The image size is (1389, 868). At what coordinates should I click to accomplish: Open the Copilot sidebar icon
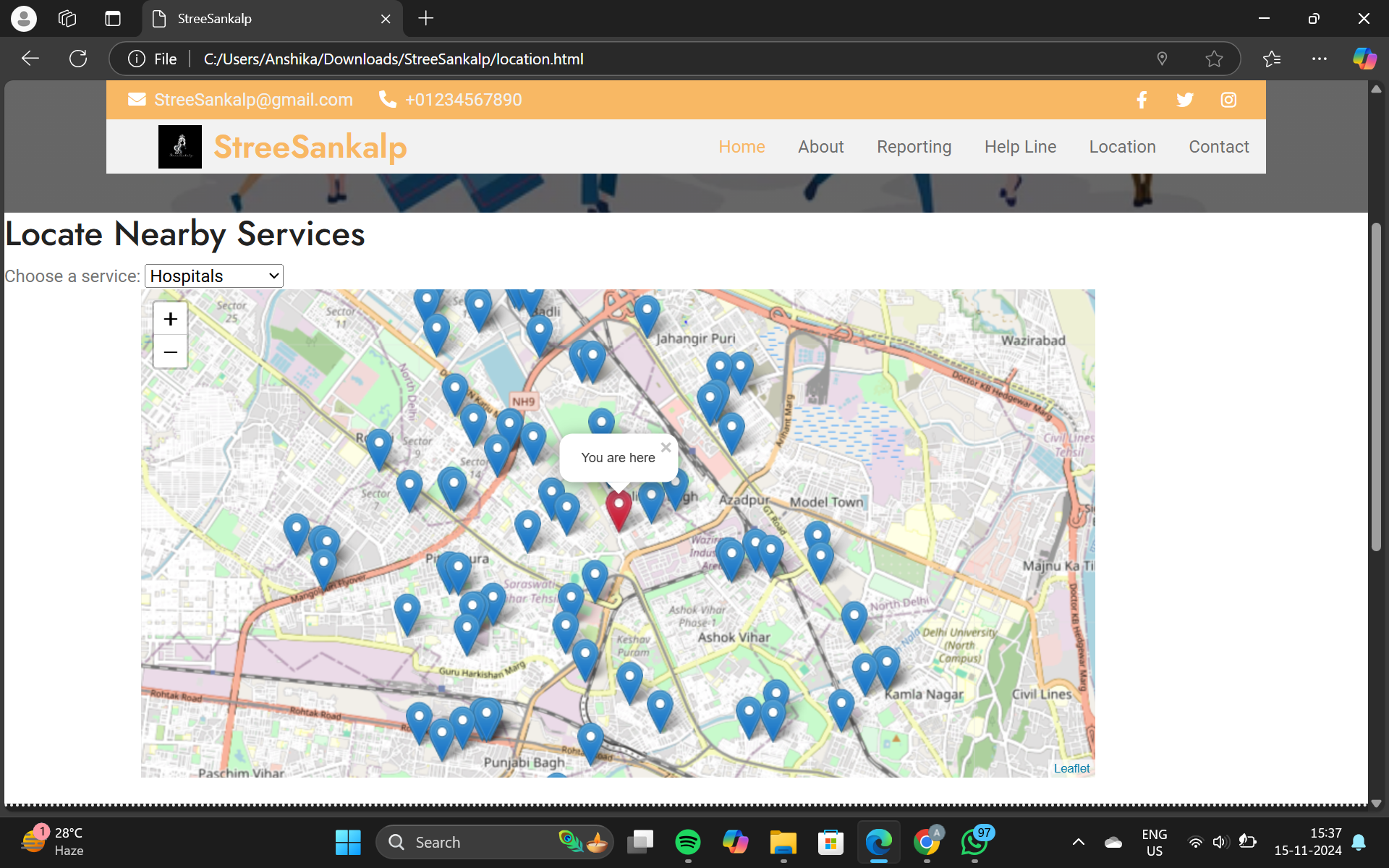point(1364,59)
